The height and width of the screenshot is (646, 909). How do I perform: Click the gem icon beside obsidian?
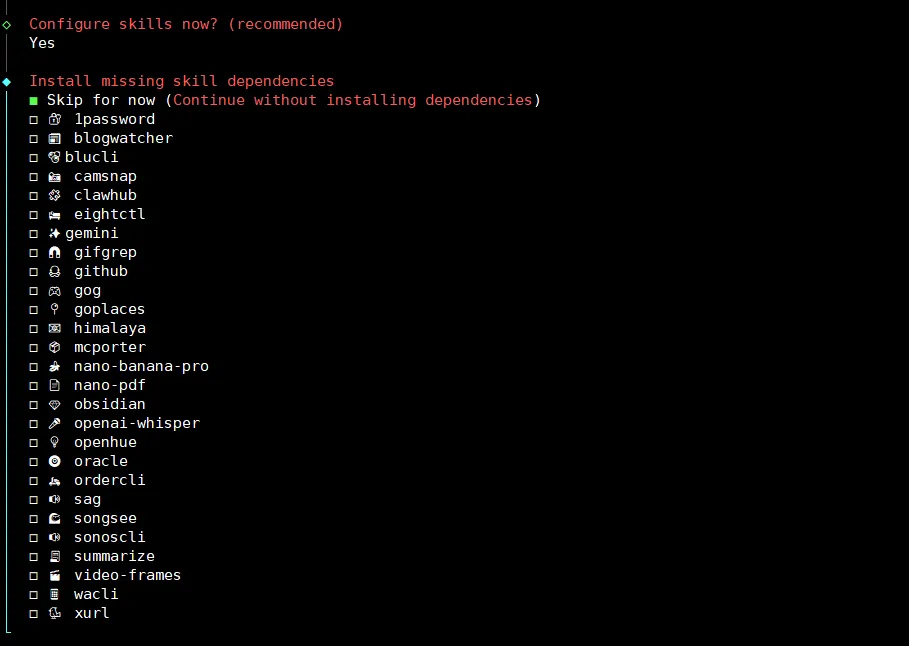click(55, 404)
